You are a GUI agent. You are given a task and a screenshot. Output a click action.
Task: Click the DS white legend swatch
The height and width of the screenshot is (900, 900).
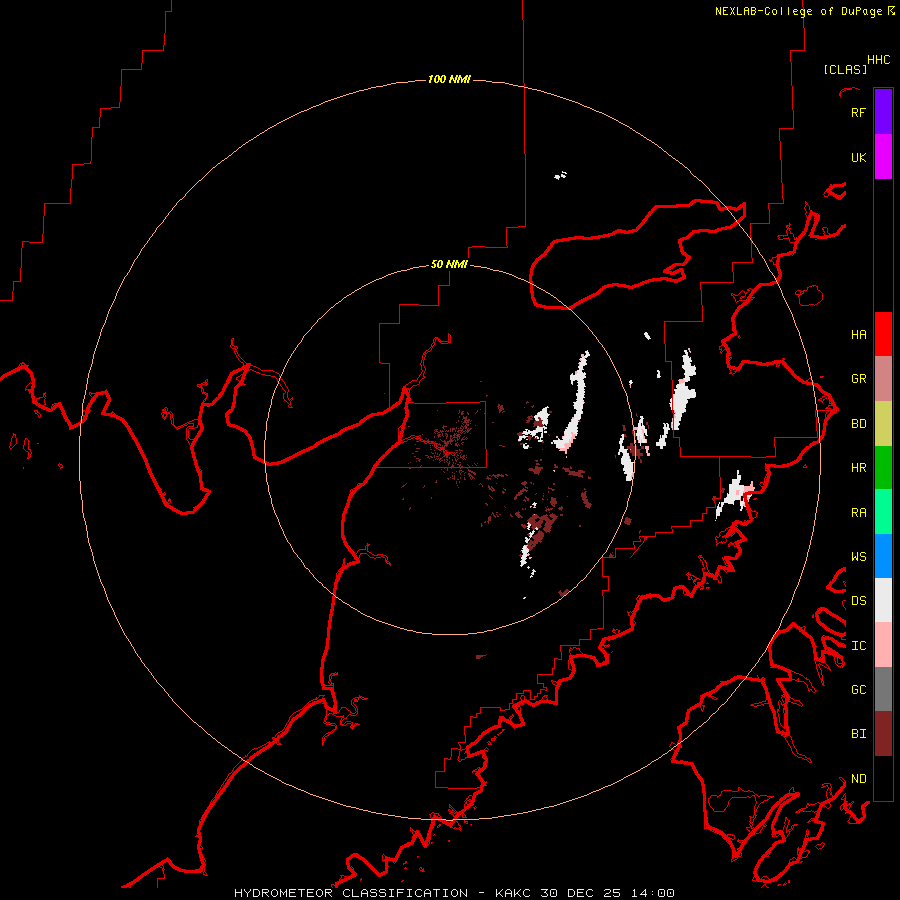[883, 600]
